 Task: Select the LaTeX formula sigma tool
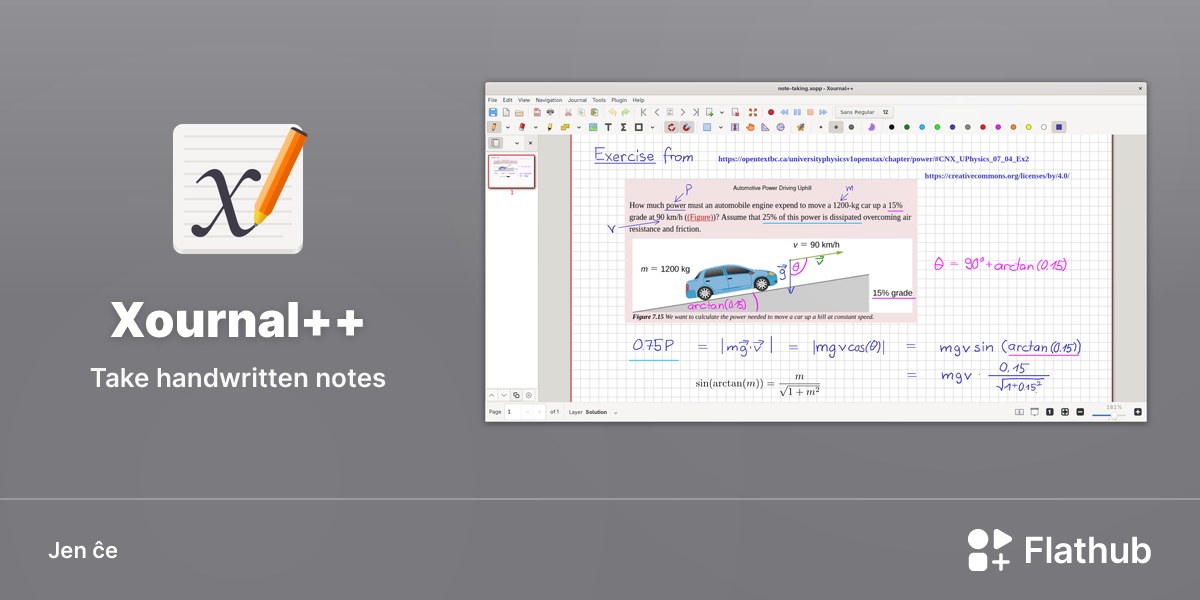click(x=623, y=127)
